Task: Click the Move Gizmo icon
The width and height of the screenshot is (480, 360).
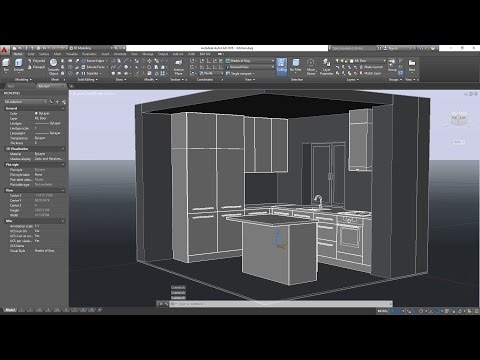Action: [311, 67]
